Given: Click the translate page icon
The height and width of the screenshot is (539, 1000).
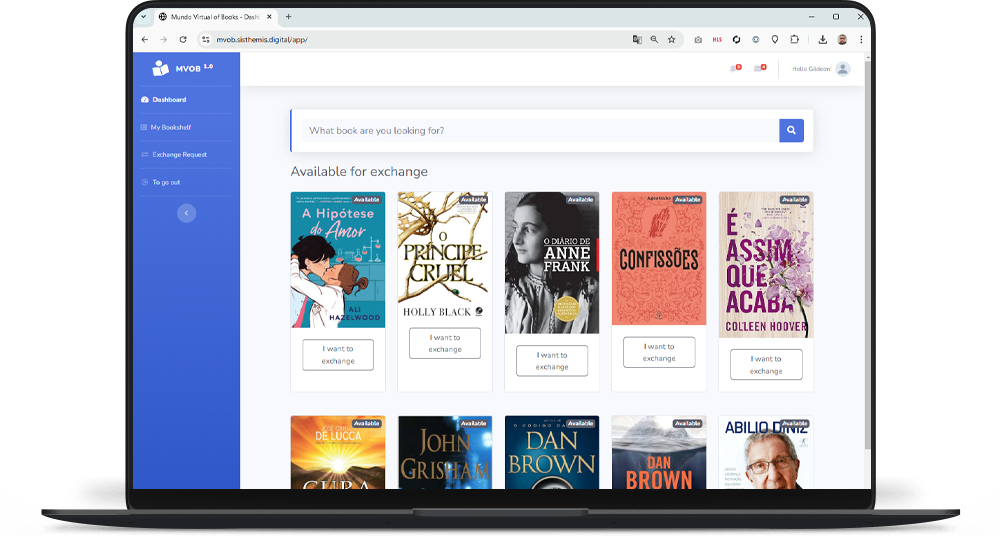Looking at the screenshot, I should (x=636, y=39).
